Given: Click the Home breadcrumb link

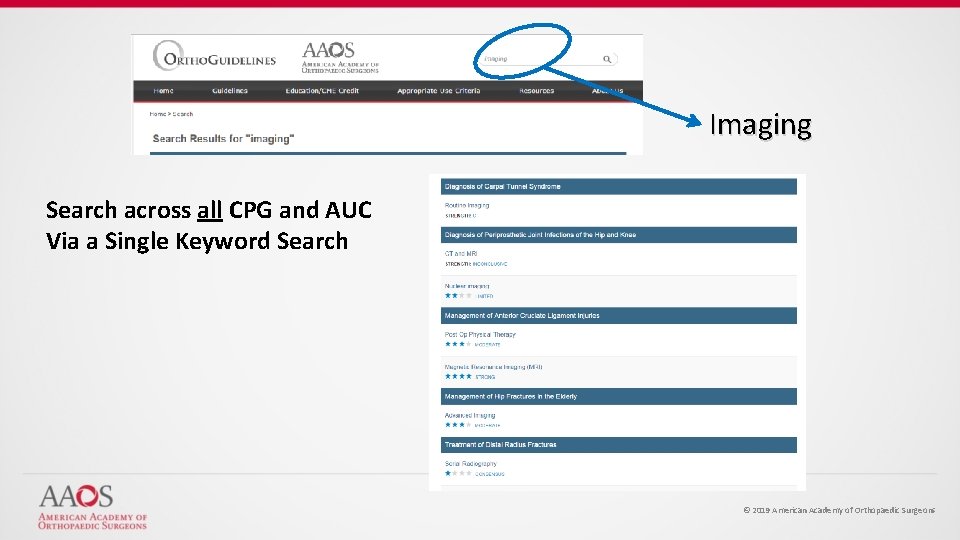Looking at the screenshot, I should click(x=157, y=114).
